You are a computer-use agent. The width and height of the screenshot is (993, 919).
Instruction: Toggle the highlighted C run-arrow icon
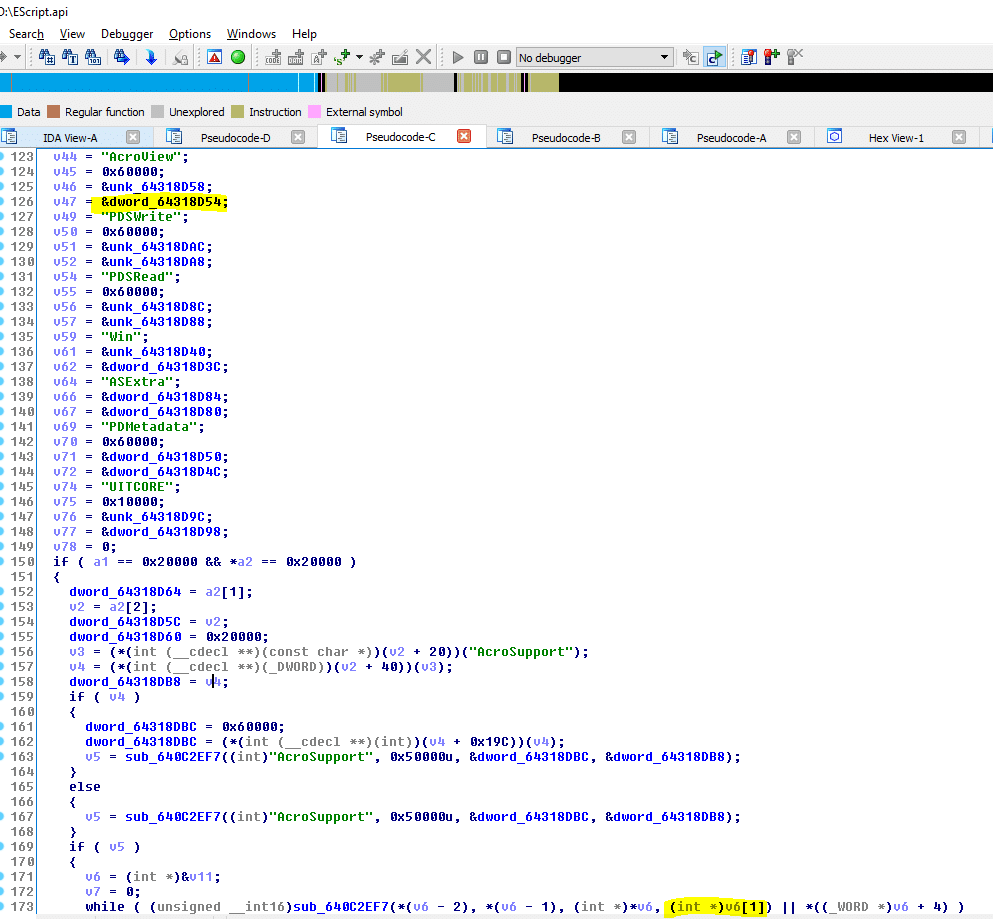(x=714, y=58)
